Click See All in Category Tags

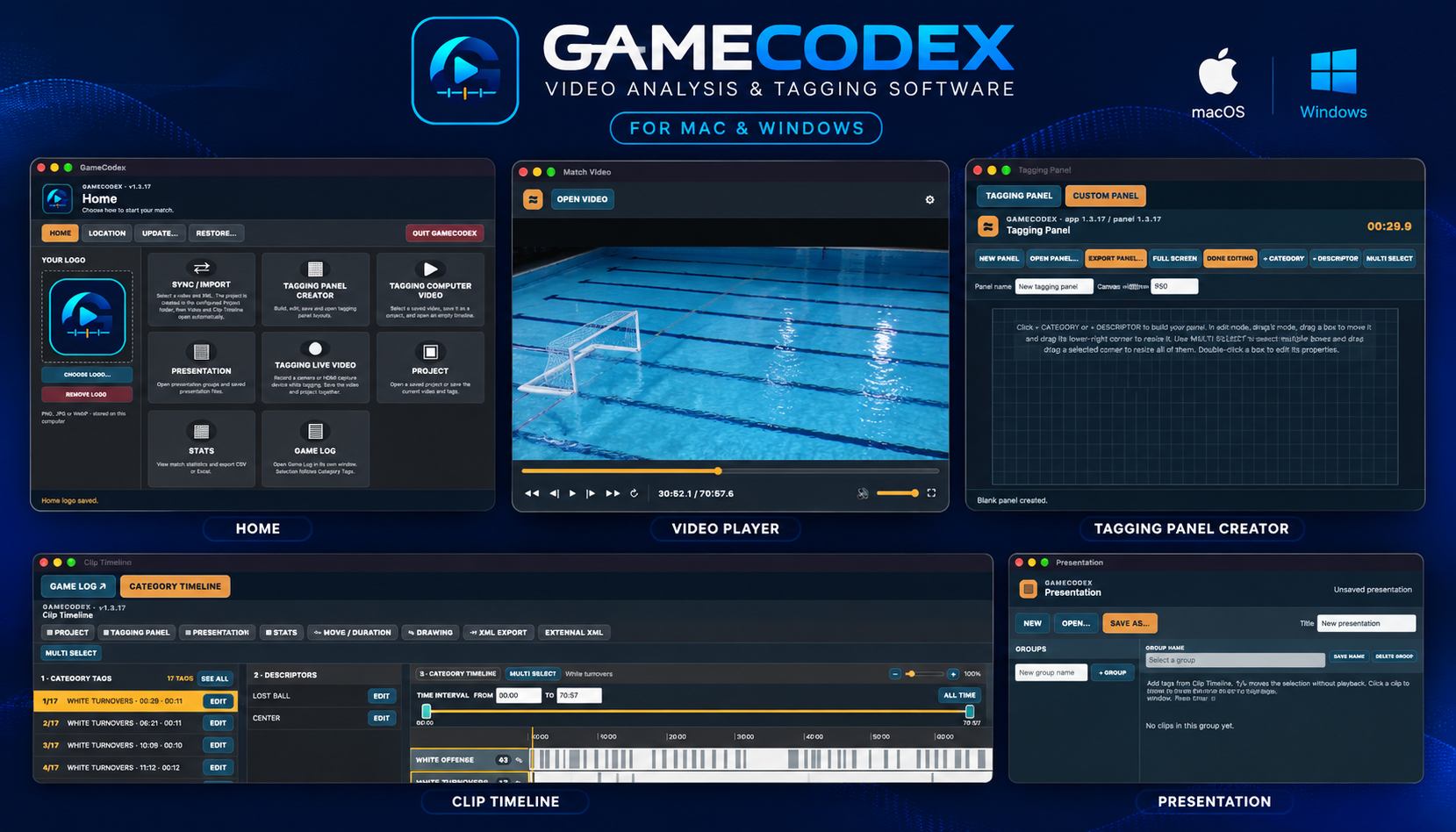pos(214,678)
